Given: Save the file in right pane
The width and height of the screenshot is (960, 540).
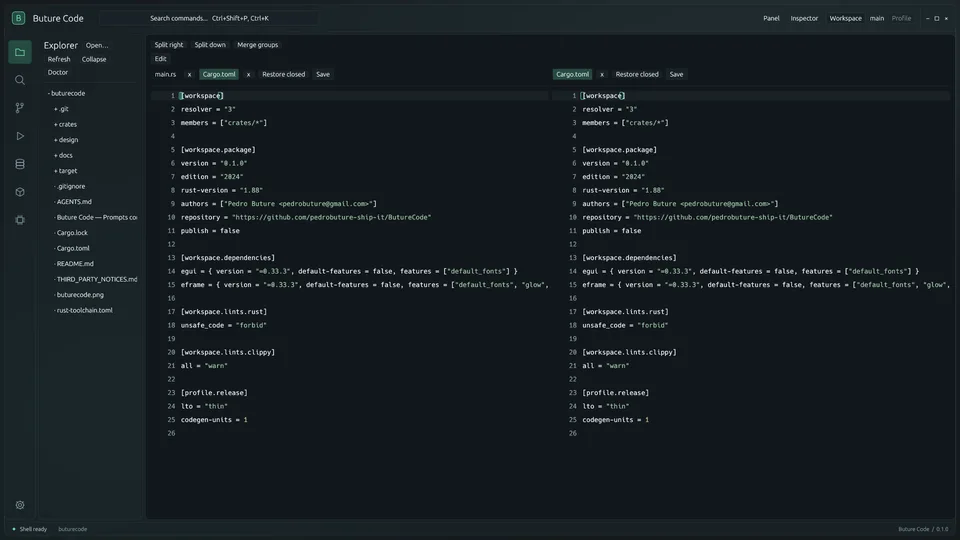Looking at the screenshot, I should click(676, 74).
